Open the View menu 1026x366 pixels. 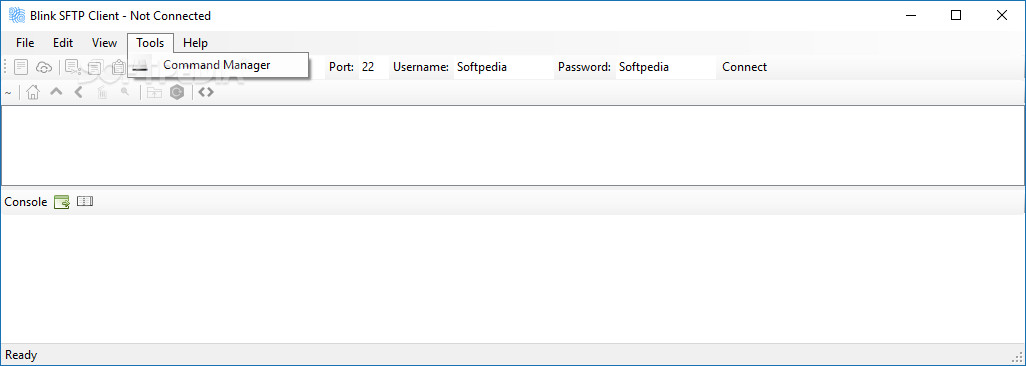[x=104, y=43]
